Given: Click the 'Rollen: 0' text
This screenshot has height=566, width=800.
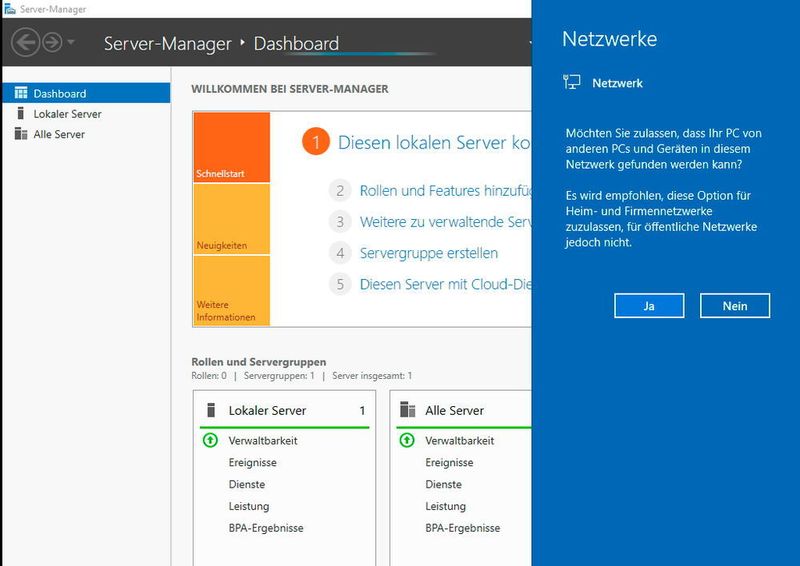Looking at the screenshot, I should [x=209, y=376].
